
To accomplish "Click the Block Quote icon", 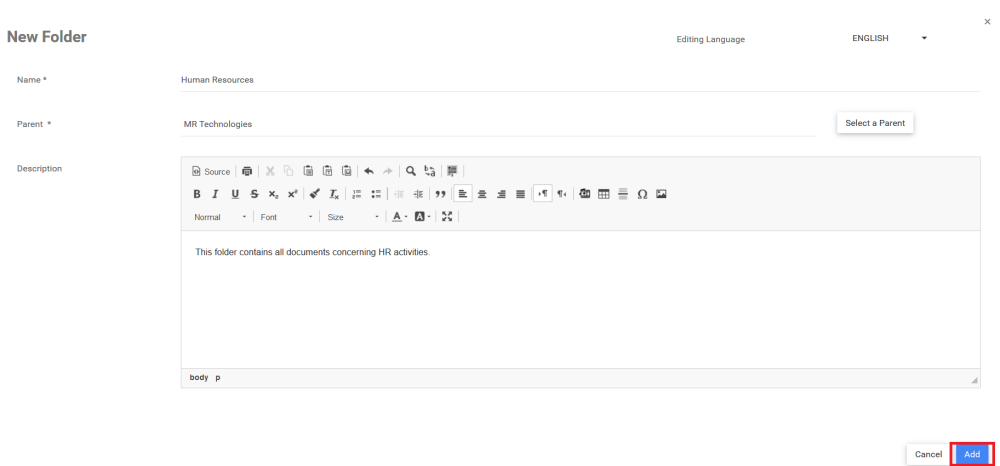I will tap(440, 194).
